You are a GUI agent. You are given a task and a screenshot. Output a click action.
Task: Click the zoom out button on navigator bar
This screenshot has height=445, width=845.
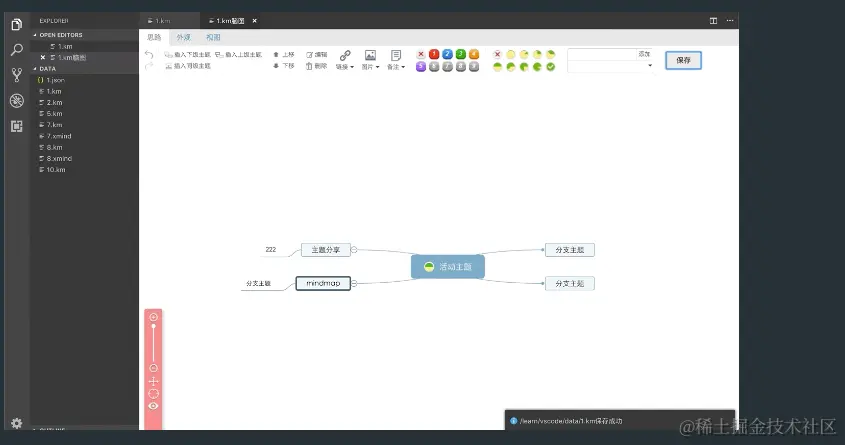(154, 368)
